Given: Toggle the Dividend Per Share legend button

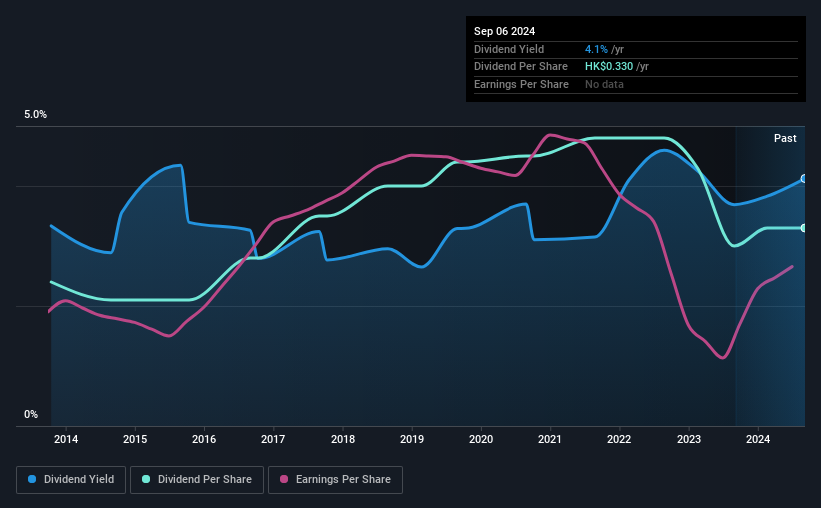Looking at the screenshot, I should (197, 480).
